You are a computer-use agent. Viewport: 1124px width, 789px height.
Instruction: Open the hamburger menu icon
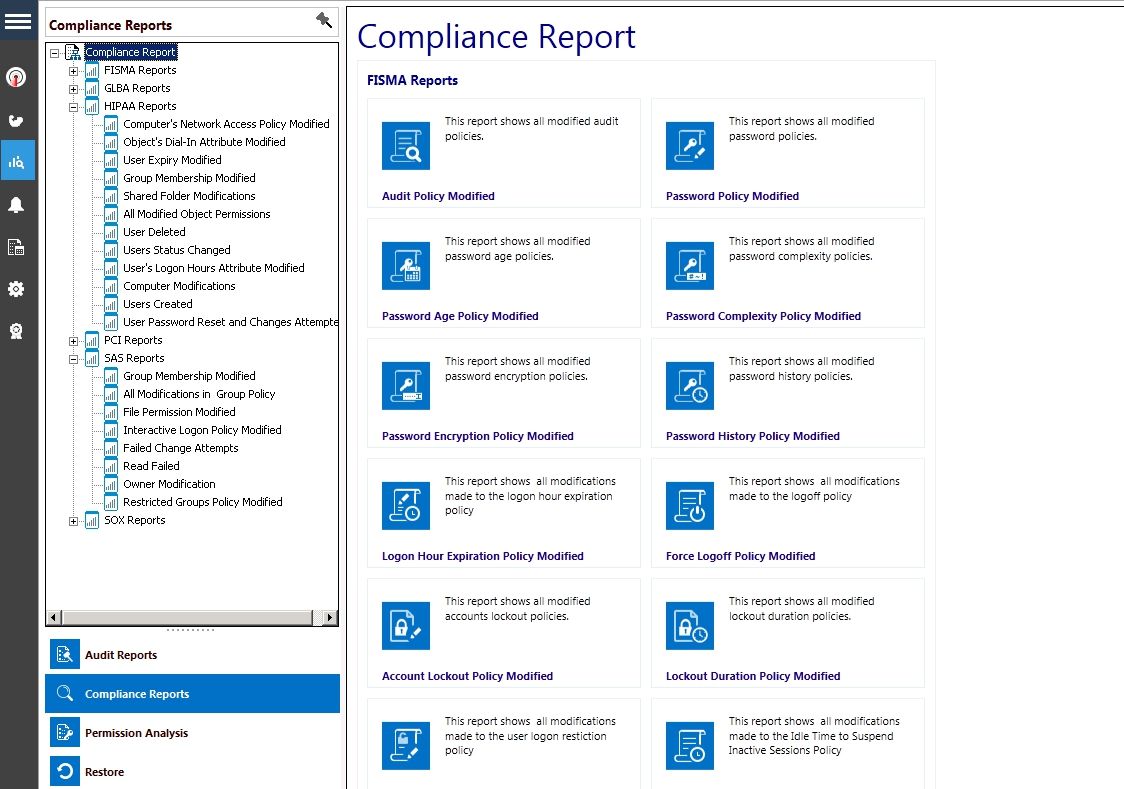[17, 20]
